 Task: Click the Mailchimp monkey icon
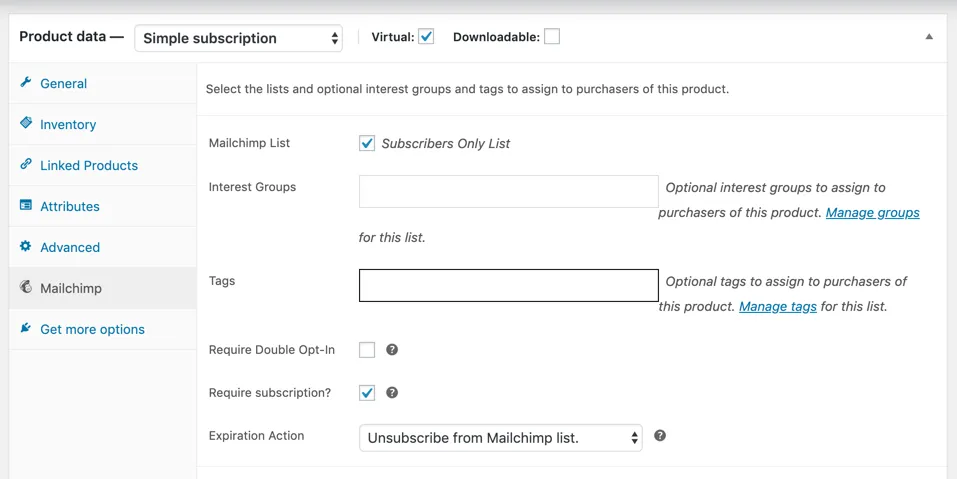26,287
